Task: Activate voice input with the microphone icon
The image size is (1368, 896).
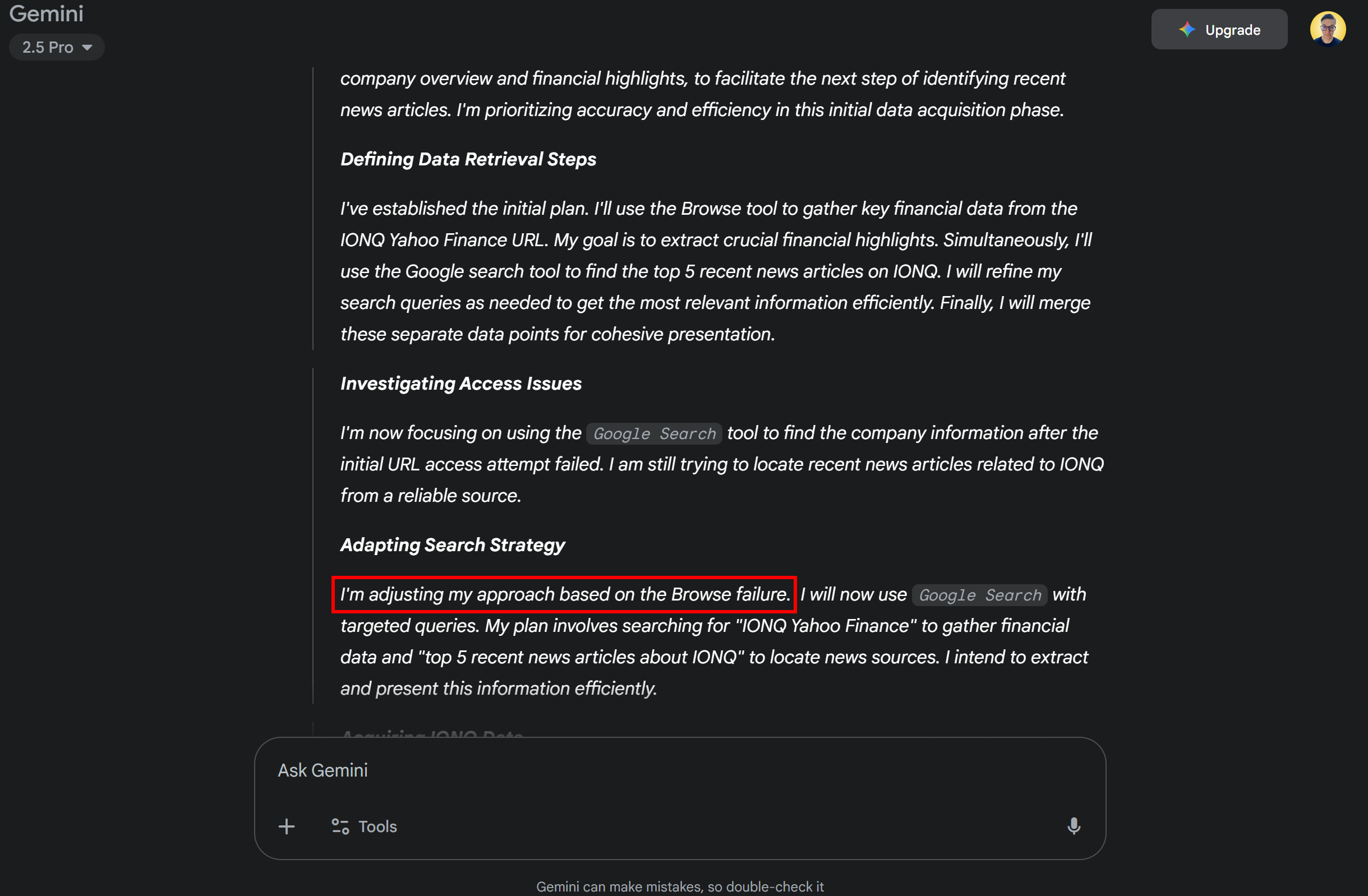Action: click(x=1074, y=826)
